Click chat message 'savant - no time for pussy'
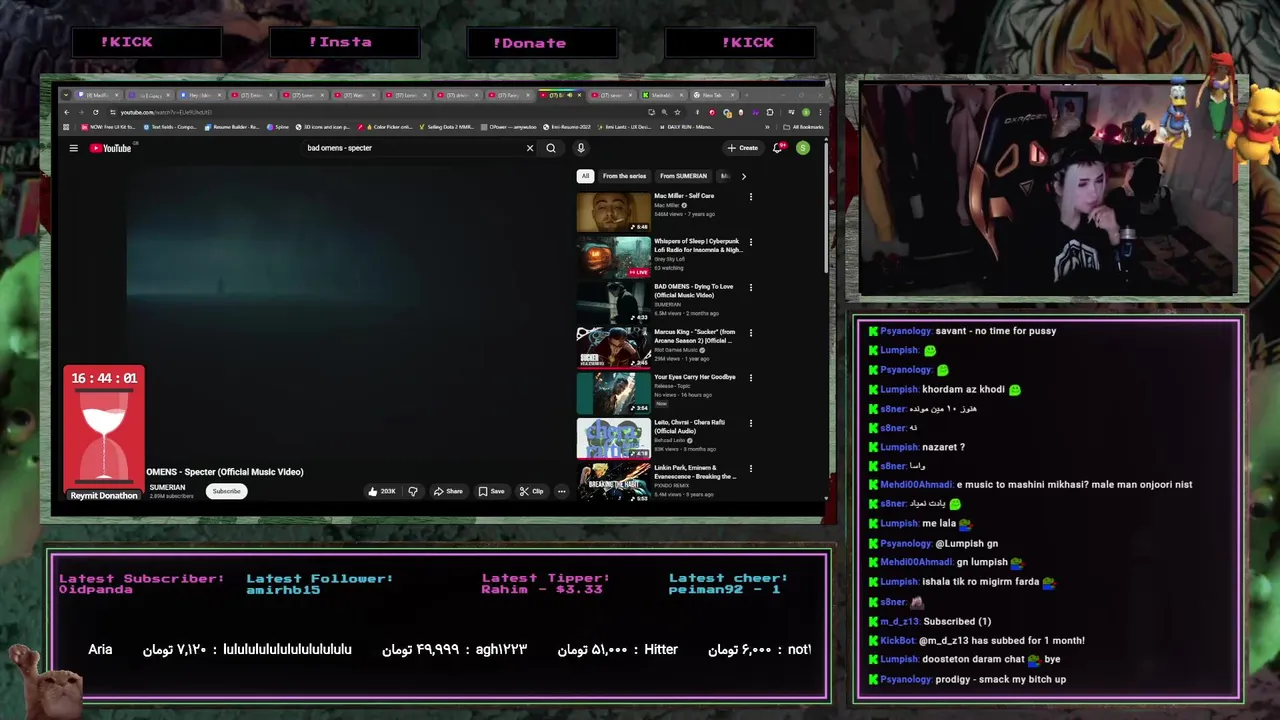 [996, 331]
